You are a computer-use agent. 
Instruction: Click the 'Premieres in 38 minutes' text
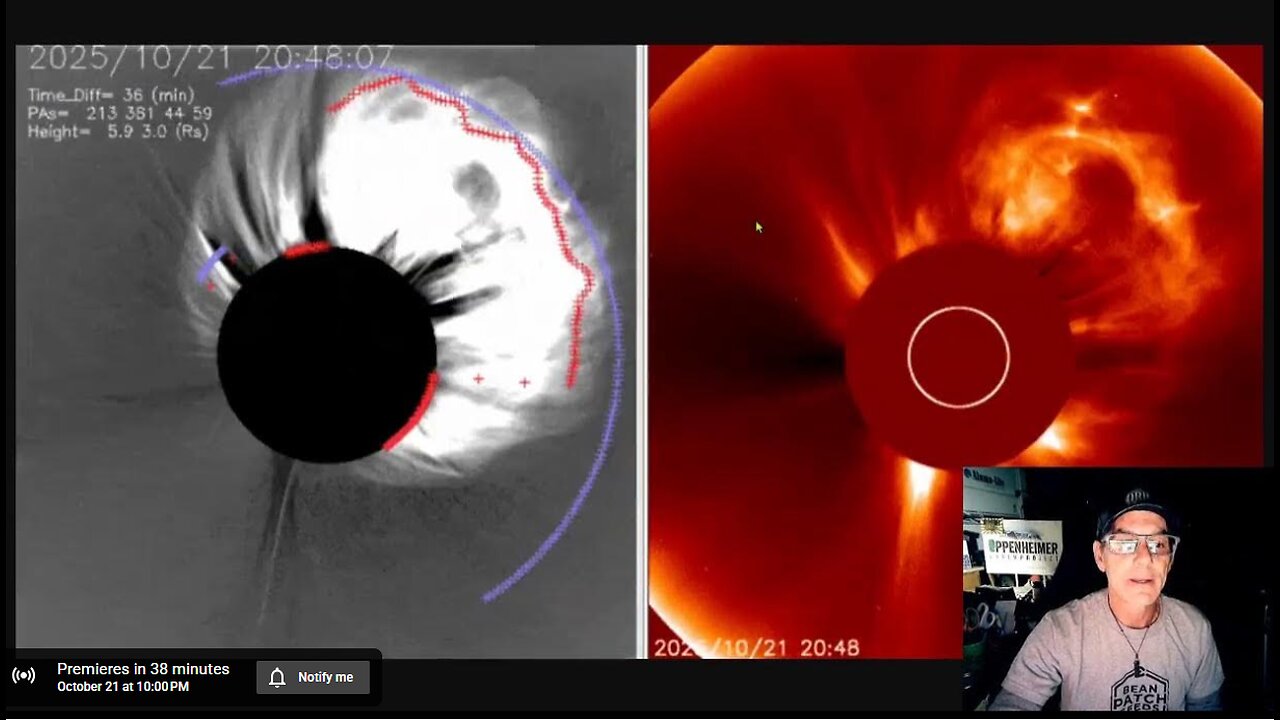point(143,669)
